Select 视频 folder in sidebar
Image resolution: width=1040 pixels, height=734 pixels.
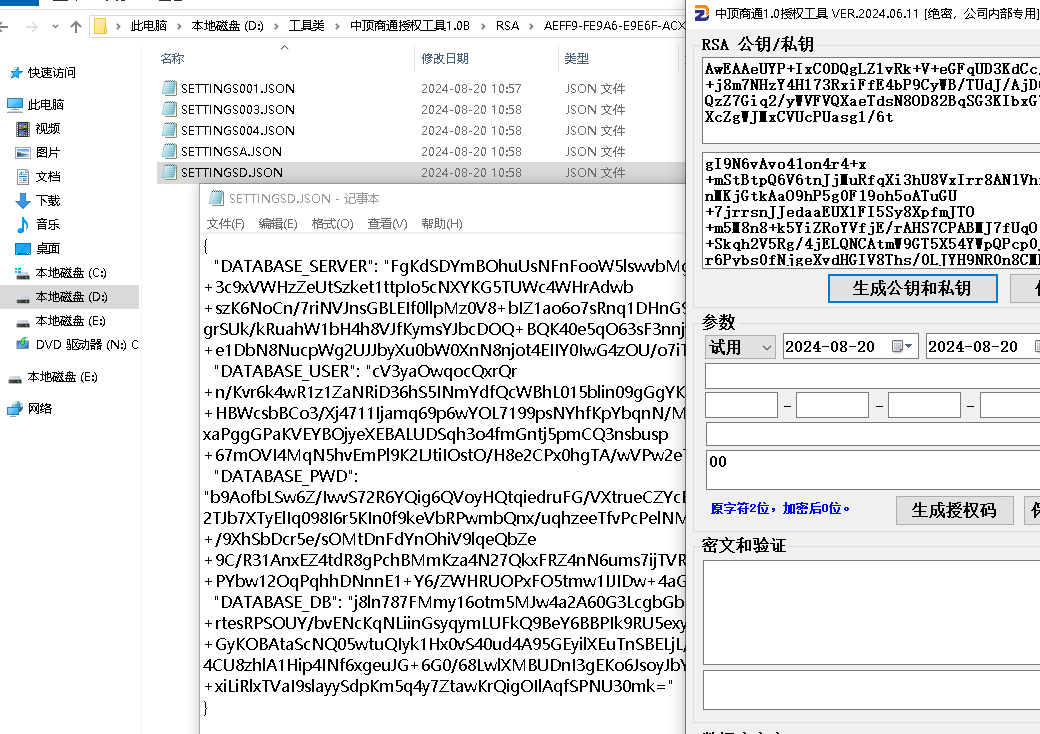pyautogui.click(x=48, y=128)
